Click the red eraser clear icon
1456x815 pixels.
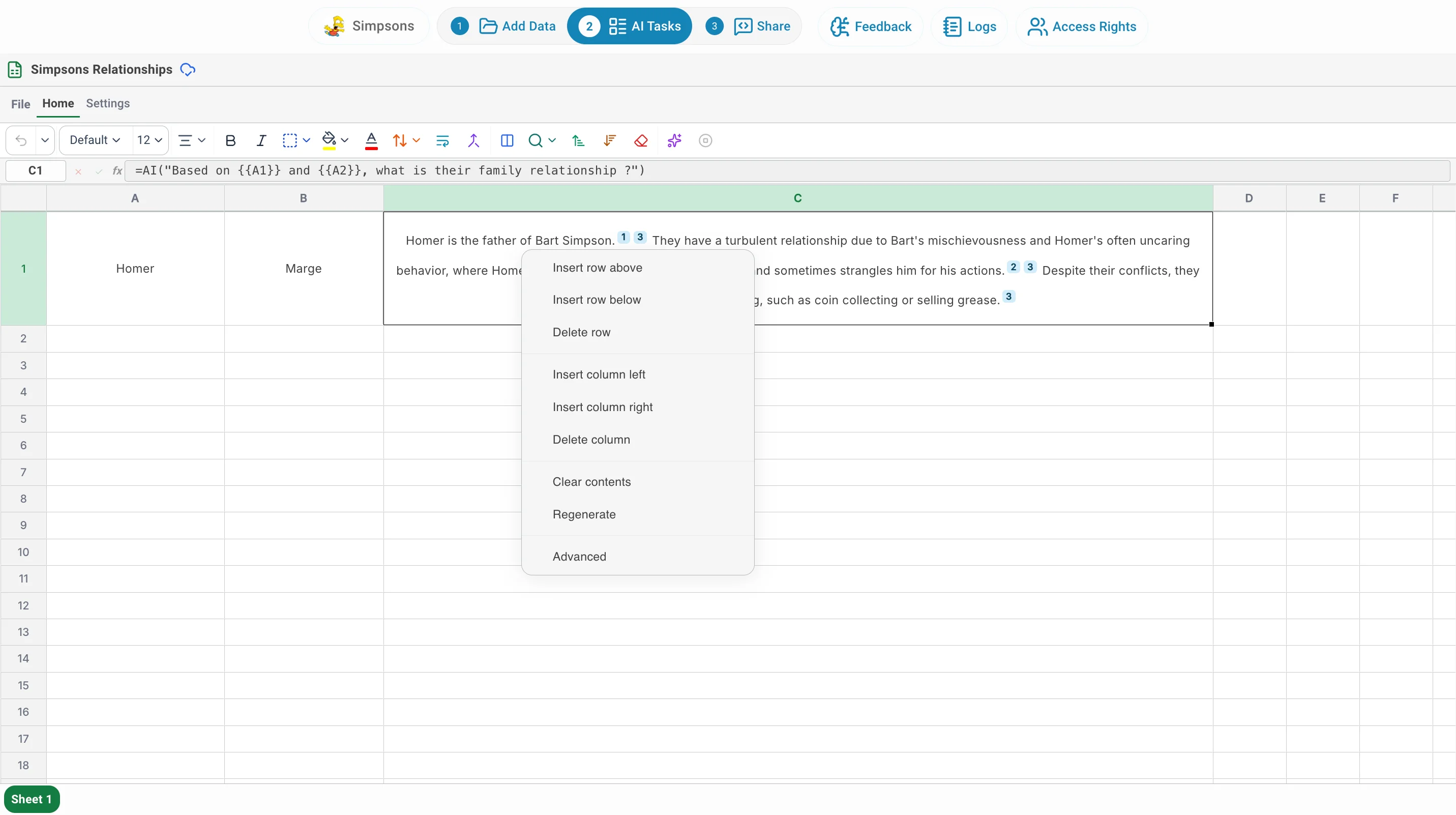[x=641, y=140]
